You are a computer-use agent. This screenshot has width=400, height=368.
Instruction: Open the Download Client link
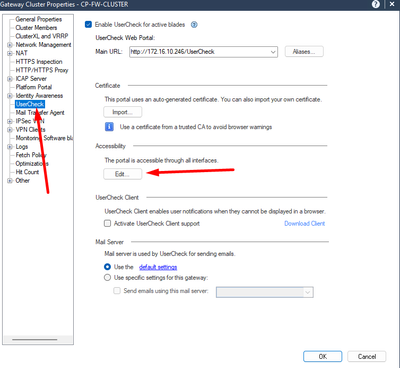pyautogui.click(x=305, y=223)
